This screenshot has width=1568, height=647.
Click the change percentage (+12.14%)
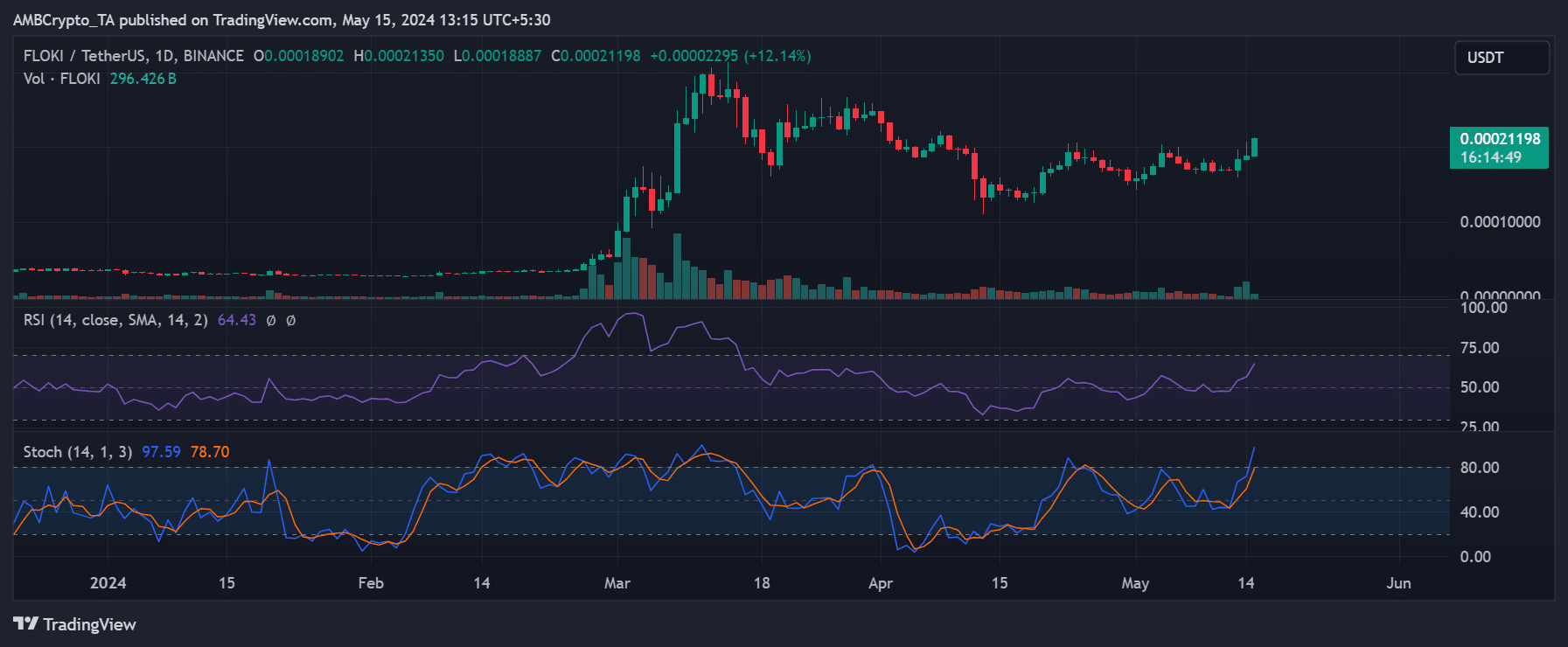(x=777, y=56)
